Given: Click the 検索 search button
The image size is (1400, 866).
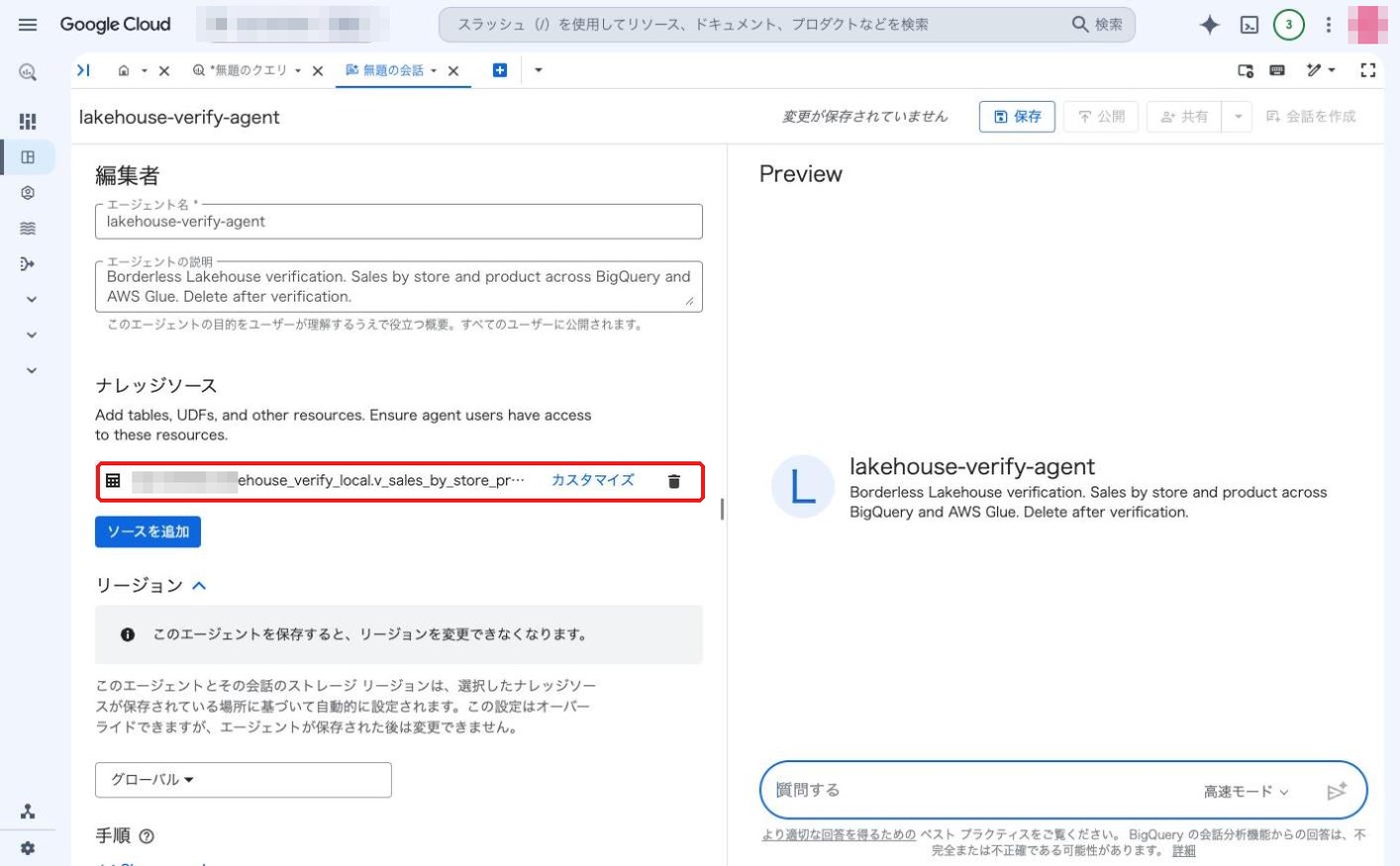Looking at the screenshot, I should click(1097, 25).
